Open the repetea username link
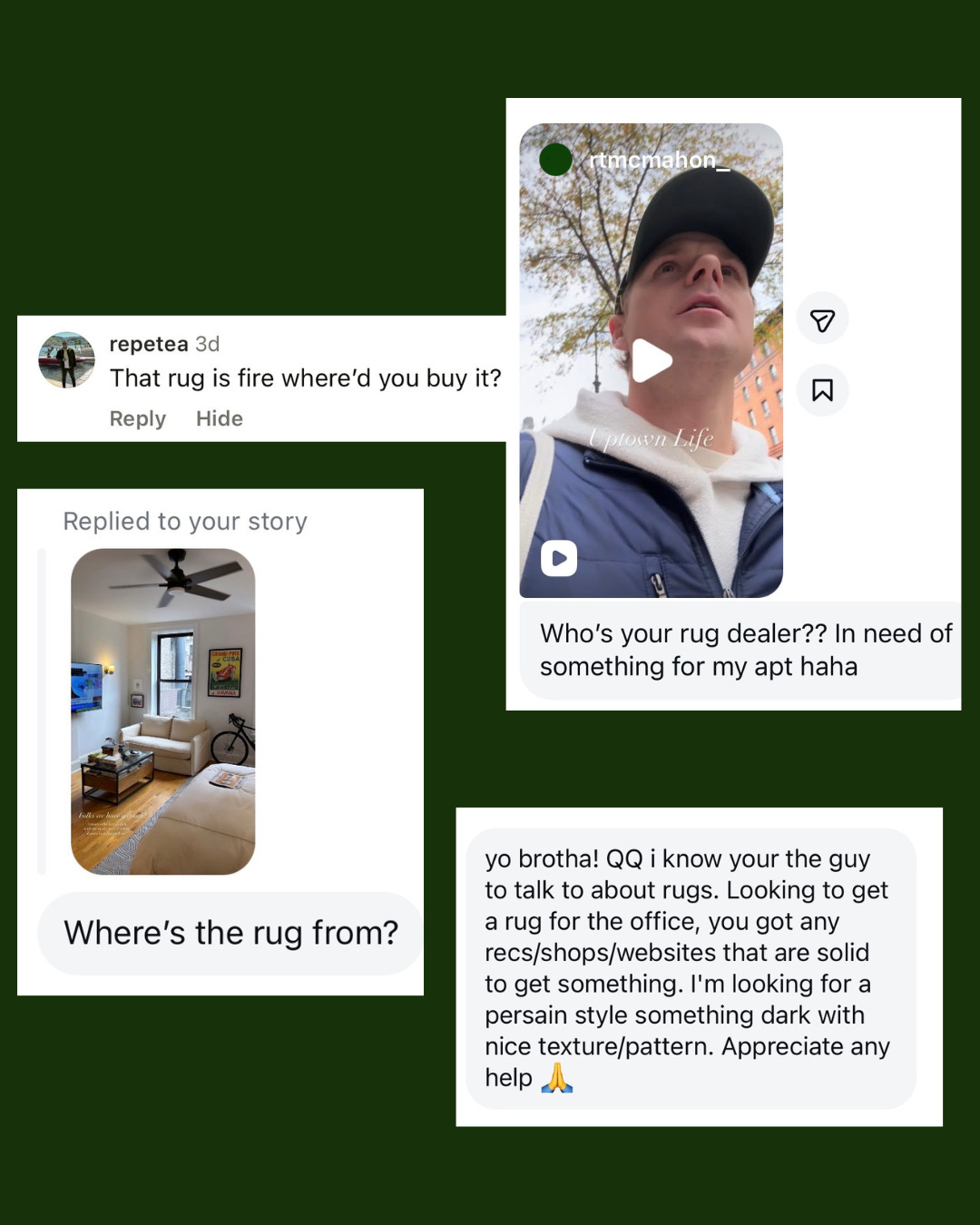Viewport: 980px width, 1225px height. [x=149, y=344]
